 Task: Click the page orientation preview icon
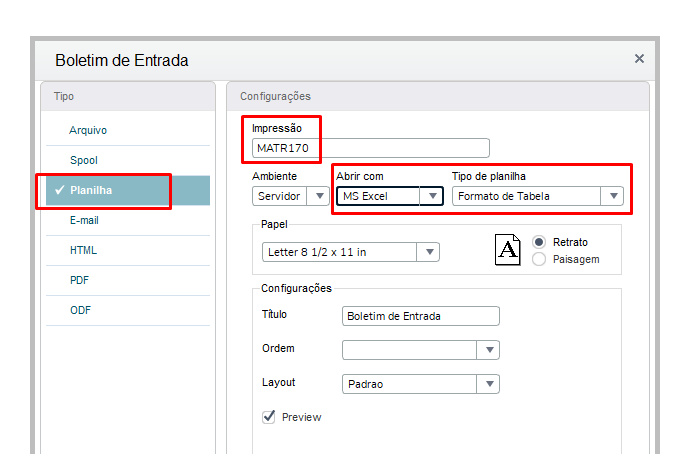(508, 250)
